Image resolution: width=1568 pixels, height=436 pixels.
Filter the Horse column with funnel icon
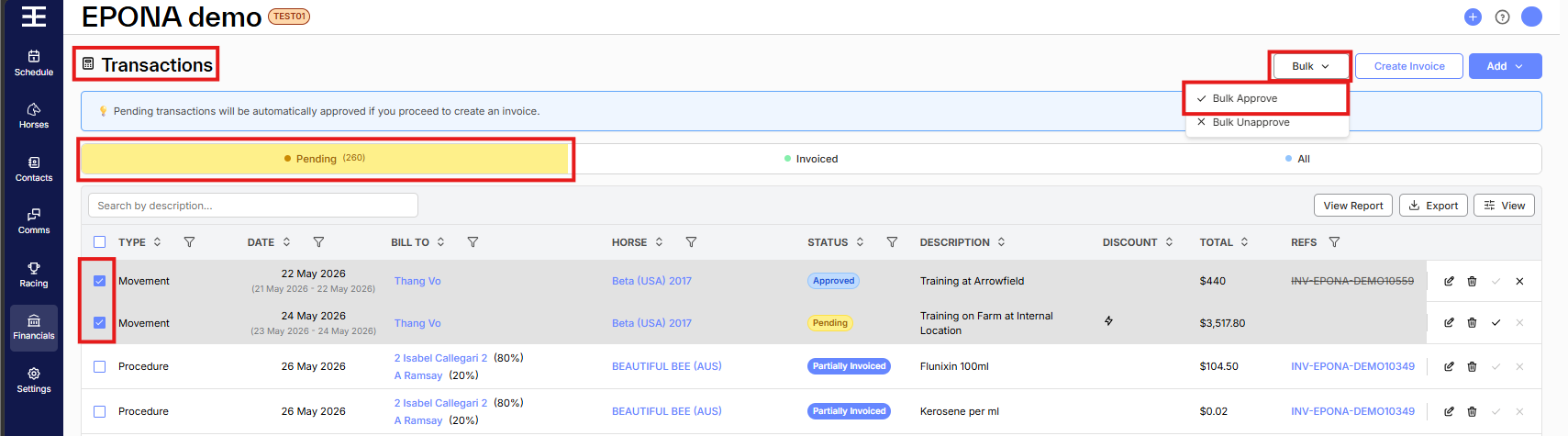point(691,242)
